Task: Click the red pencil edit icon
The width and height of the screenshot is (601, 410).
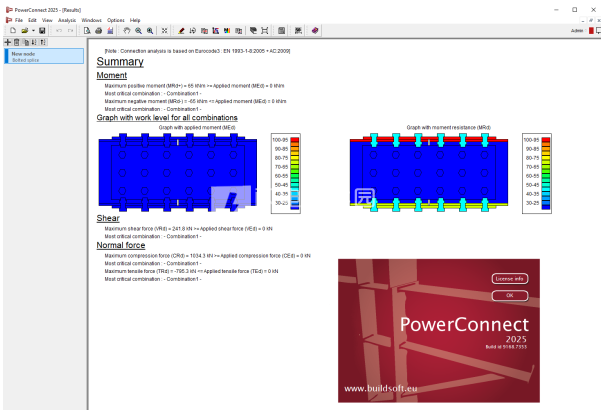Action: [x=181, y=31]
